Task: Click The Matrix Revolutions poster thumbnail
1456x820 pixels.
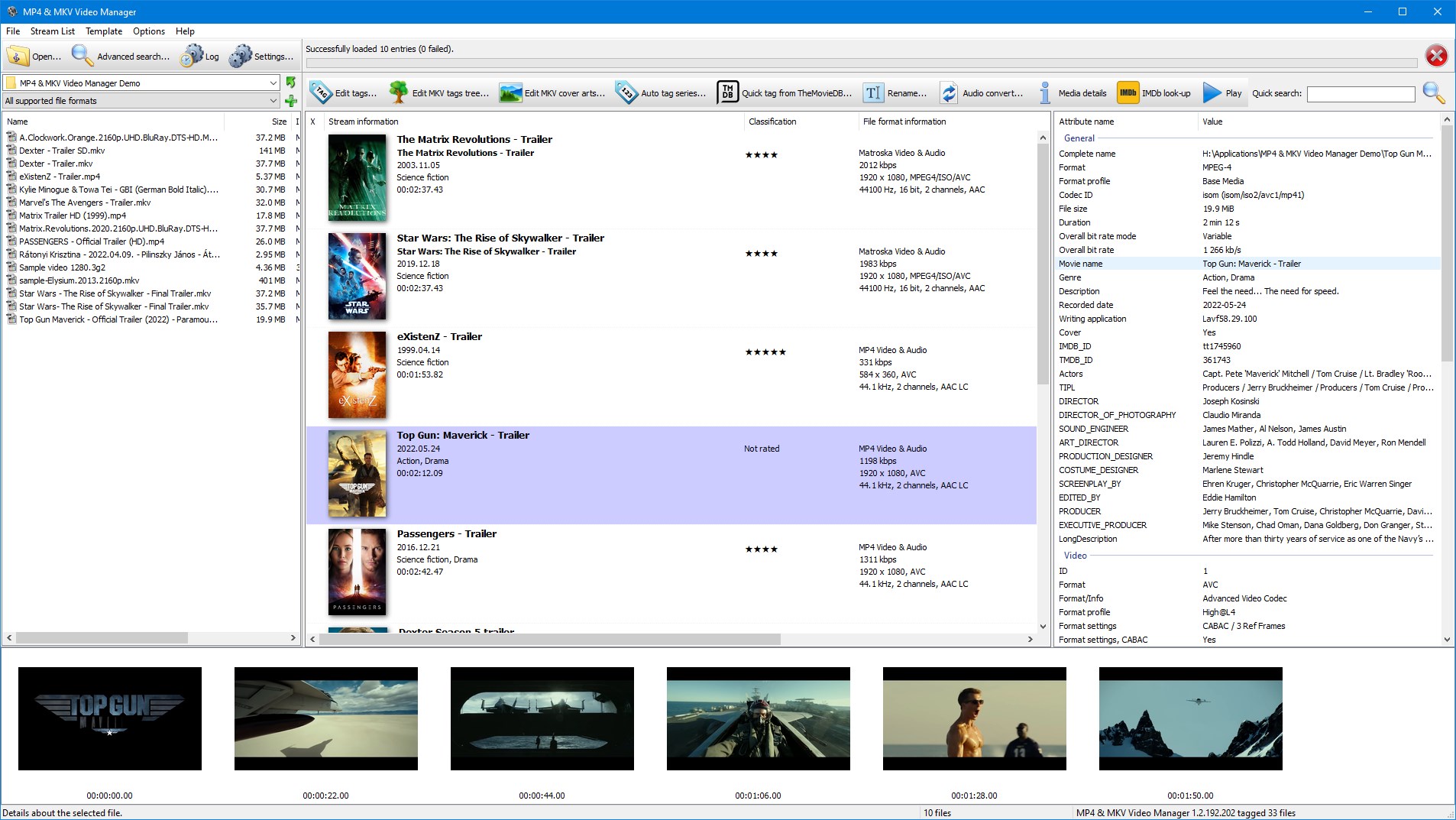Action: (357, 177)
